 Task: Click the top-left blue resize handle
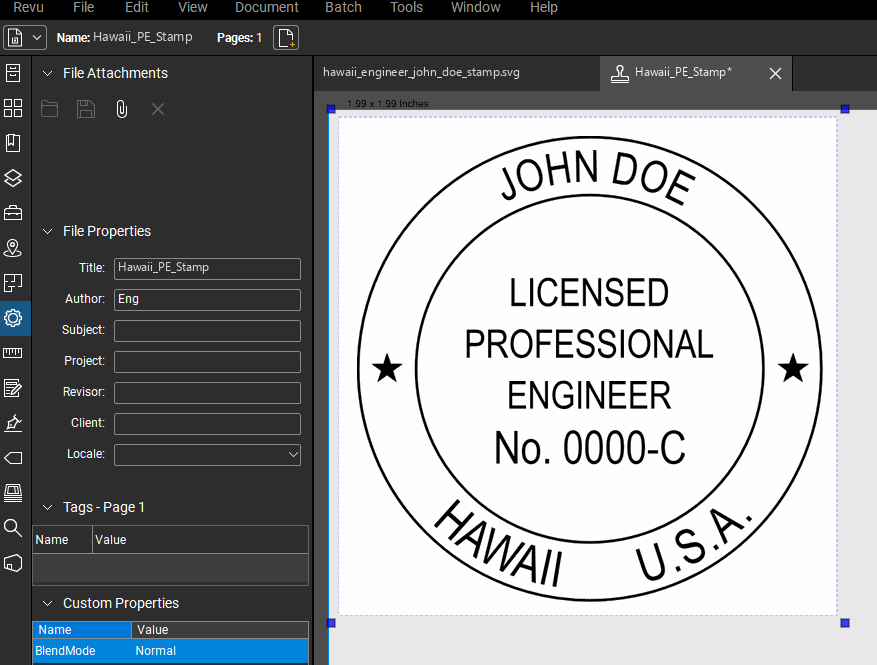331,109
